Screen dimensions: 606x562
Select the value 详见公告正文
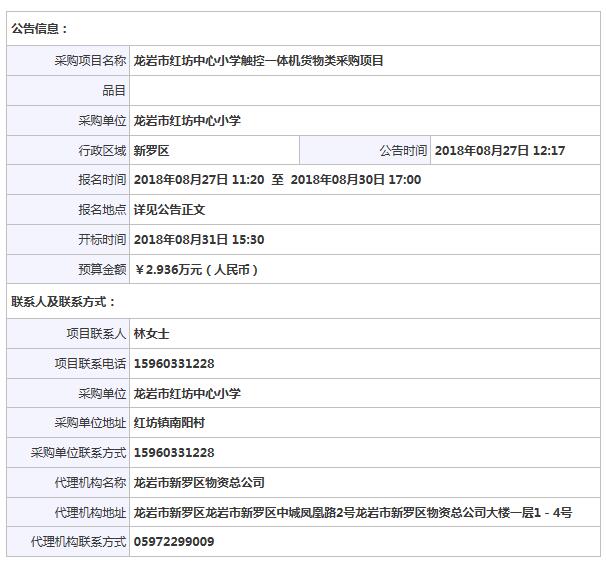[x=169, y=209]
